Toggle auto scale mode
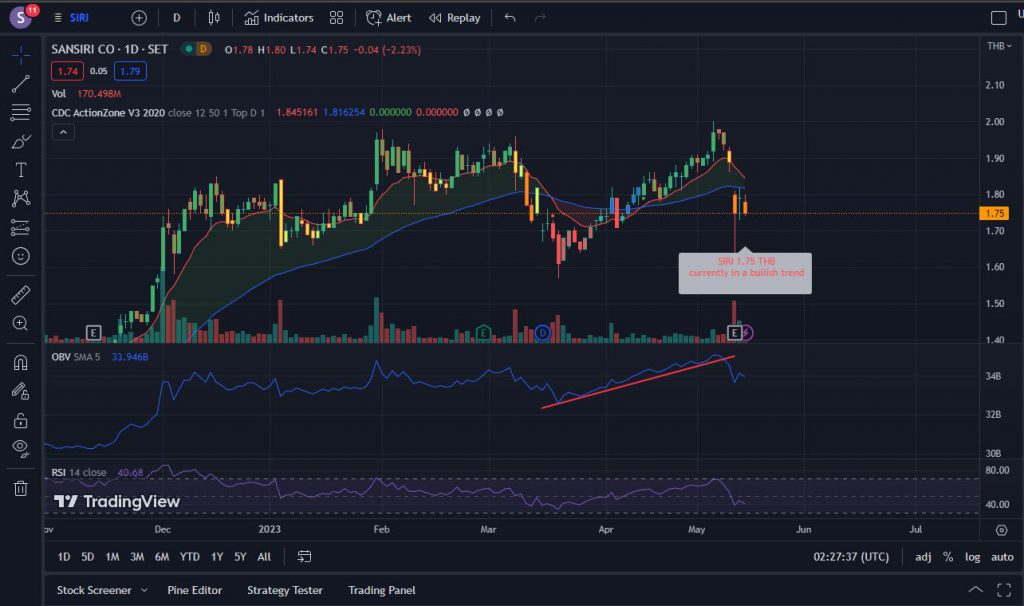The width and height of the screenshot is (1024, 606). [1002, 557]
